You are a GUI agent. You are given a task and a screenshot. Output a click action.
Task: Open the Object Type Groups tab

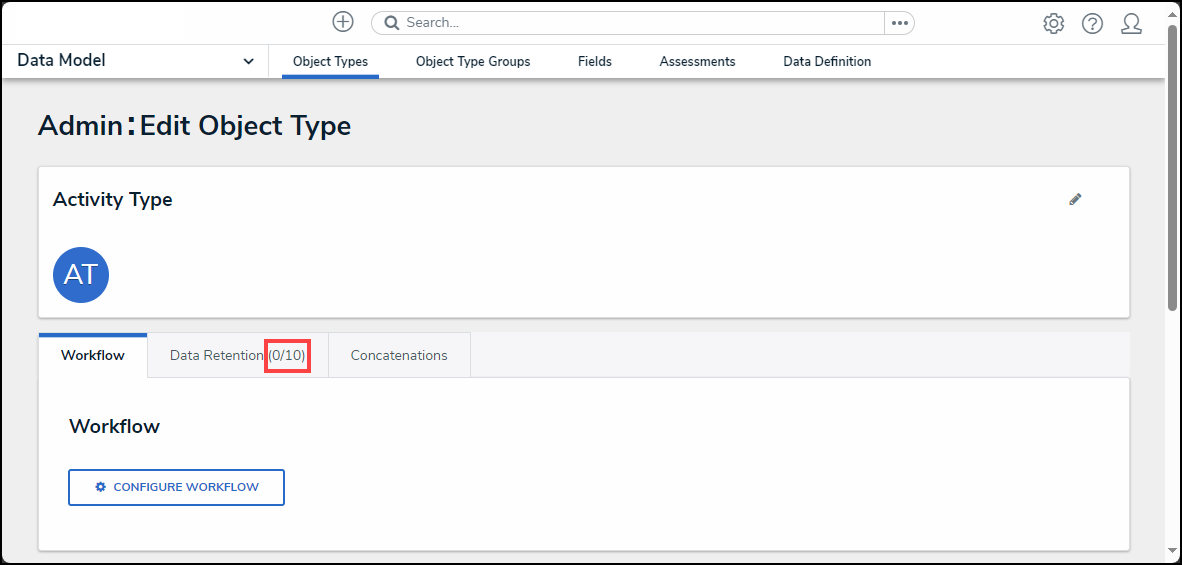pos(473,61)
